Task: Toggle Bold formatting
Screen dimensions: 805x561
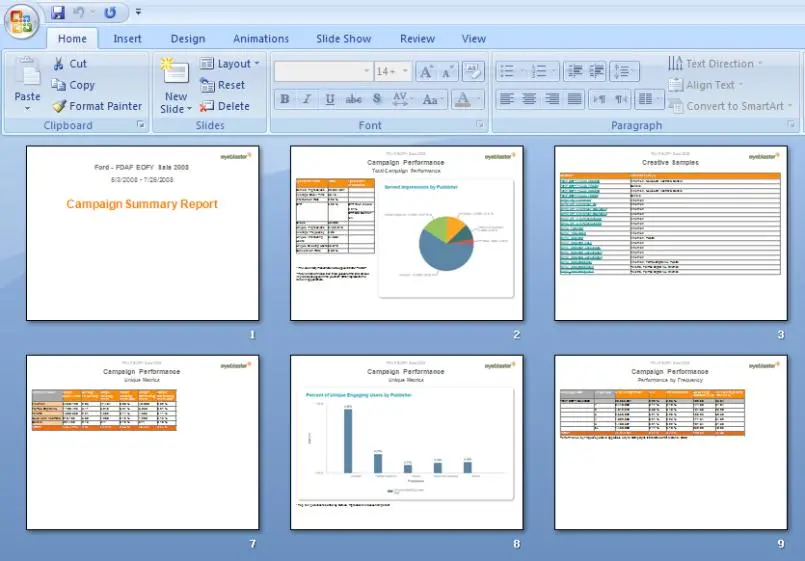Action: click(x=285, y=99)
